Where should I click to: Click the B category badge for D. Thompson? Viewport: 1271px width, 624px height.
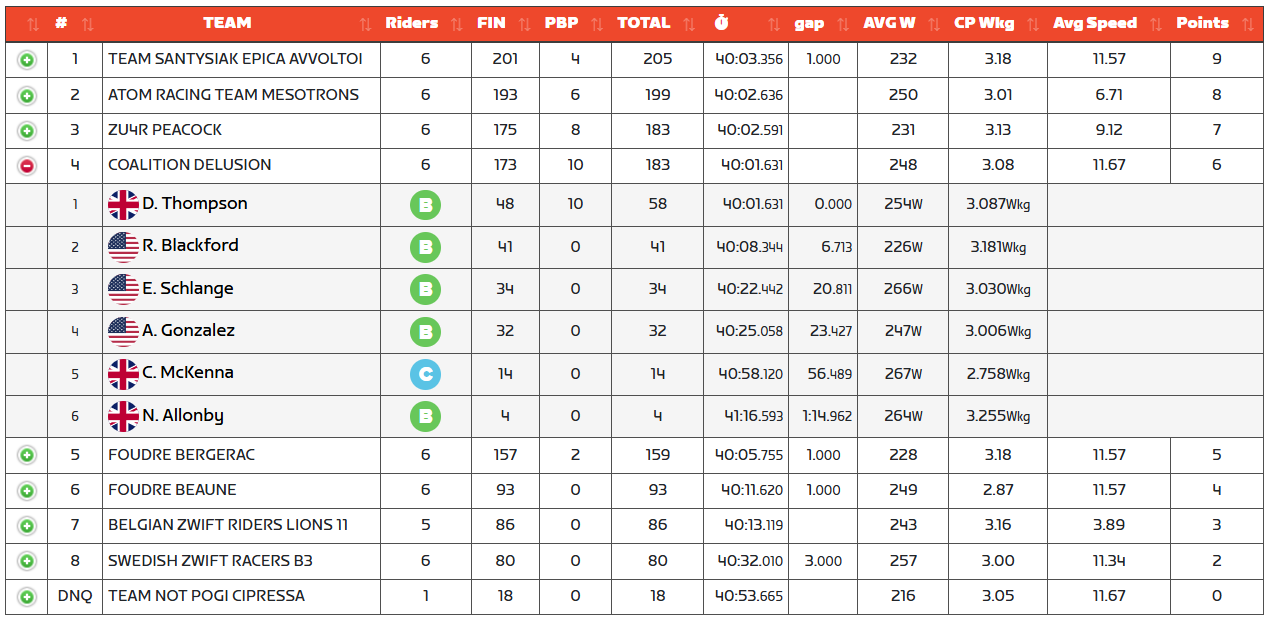(x=425, y=206)
